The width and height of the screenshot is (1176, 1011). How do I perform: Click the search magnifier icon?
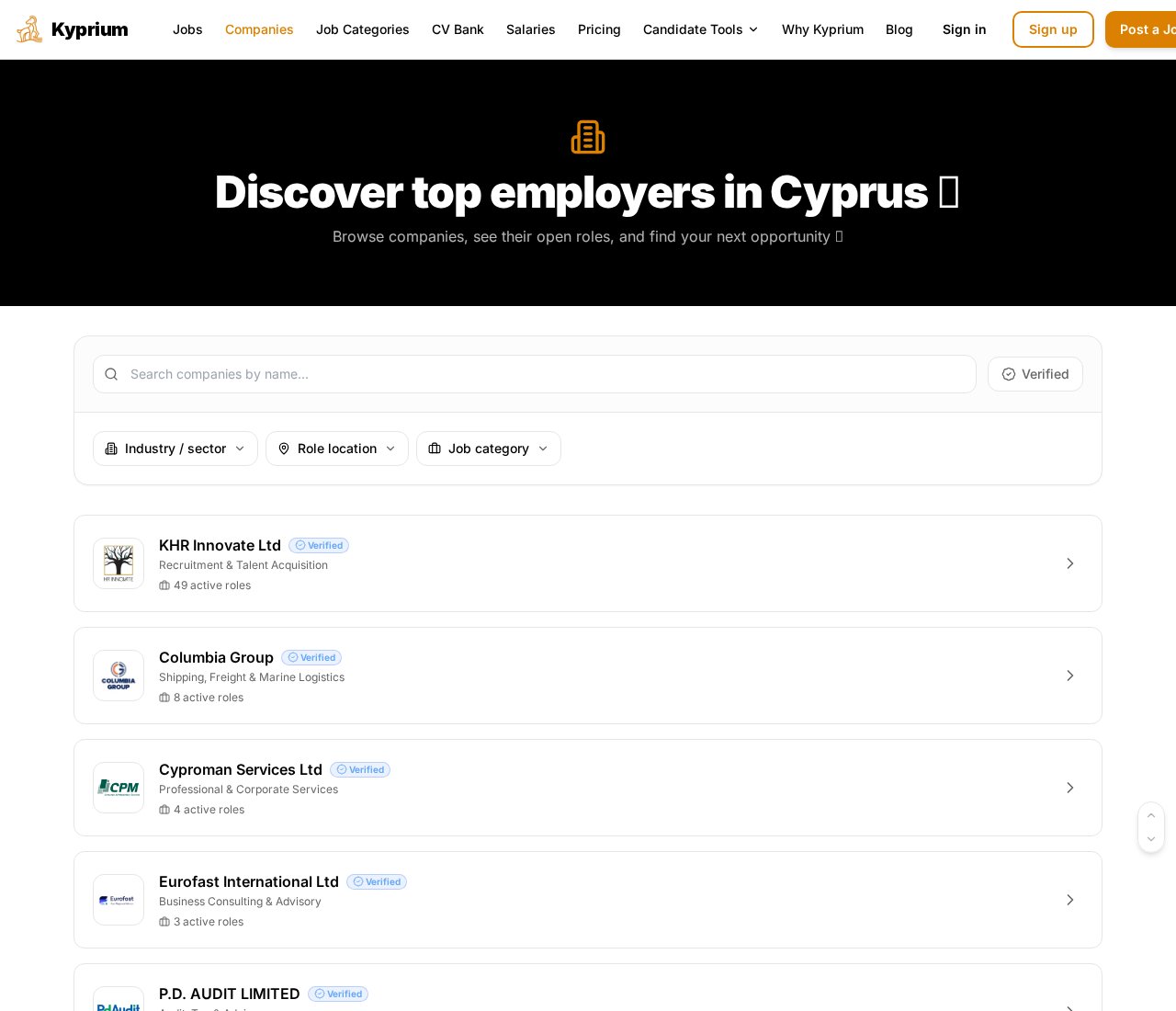[x=111, y=374]
